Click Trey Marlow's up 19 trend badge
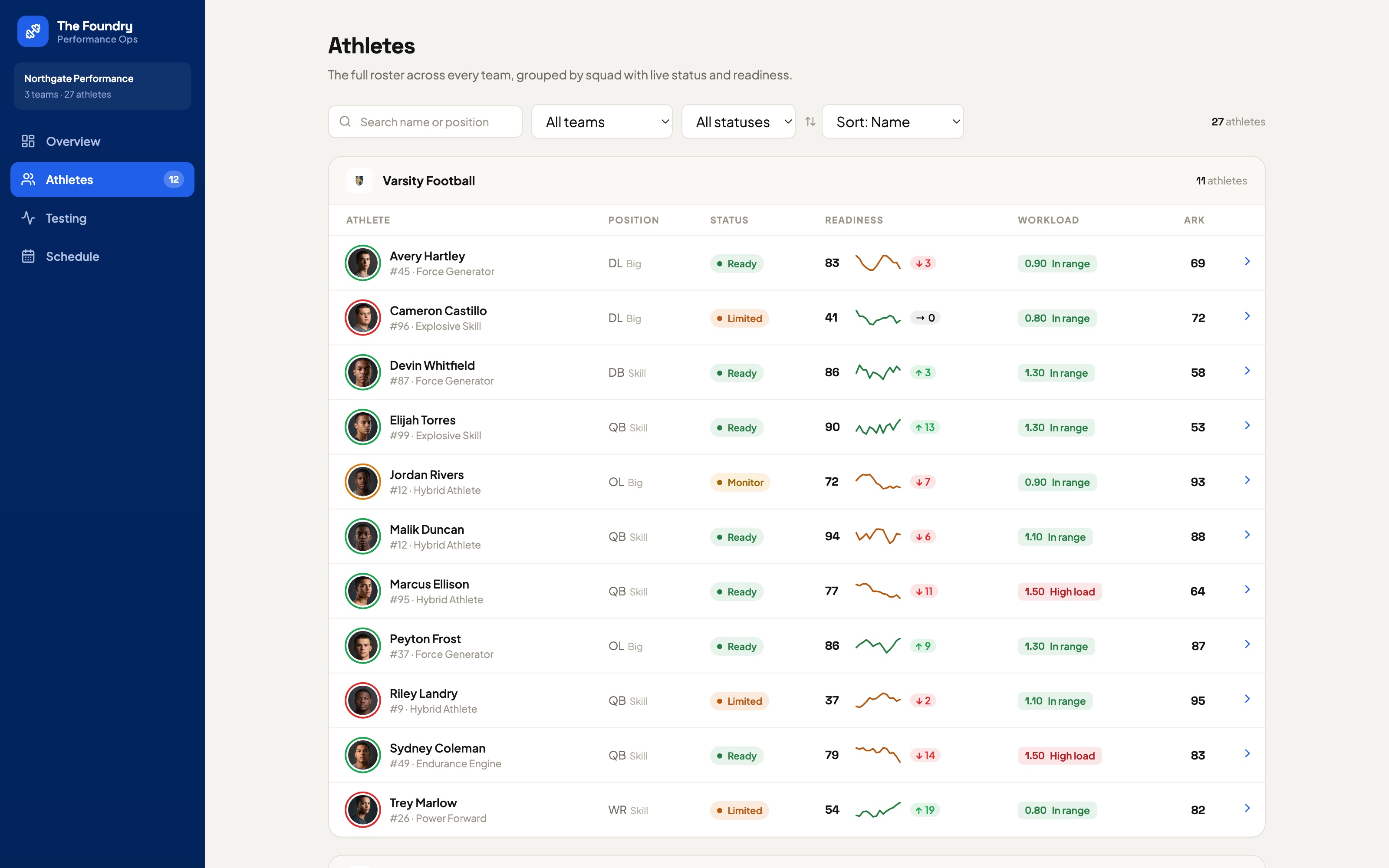 pos(925,810)
